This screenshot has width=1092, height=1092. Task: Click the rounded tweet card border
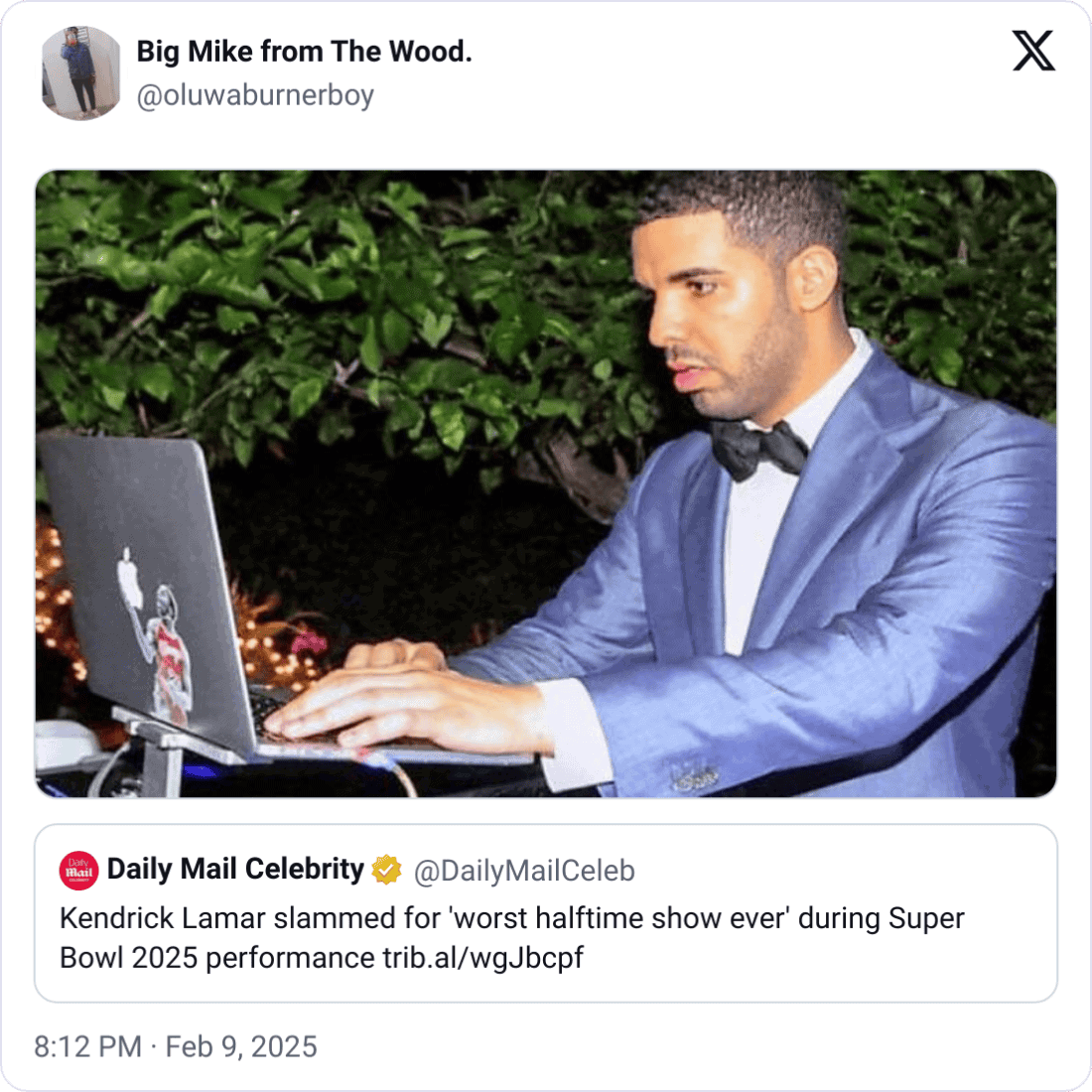tap(546, 9)
